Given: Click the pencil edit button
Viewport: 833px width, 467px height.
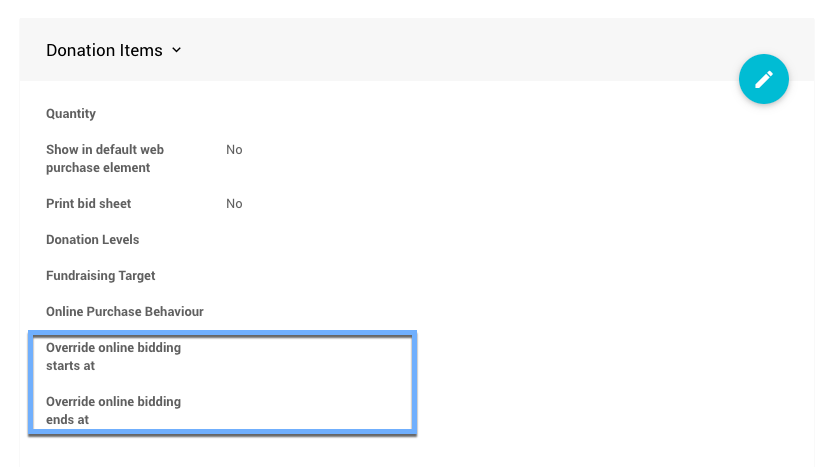Looking at the screenshot, I should coord(764,79).
